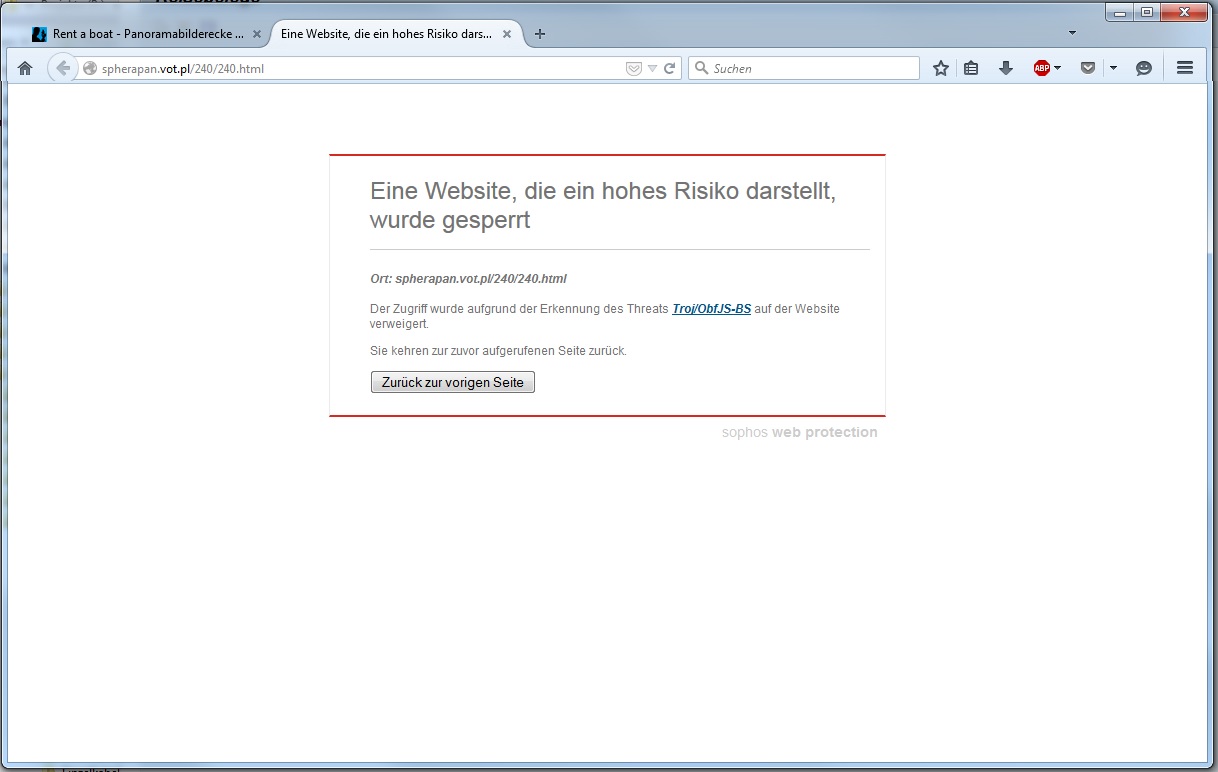Click the Firefox home icon
Image resolution: width=1218 pixels, height=772 pixels.
click(x=25, y=68)
